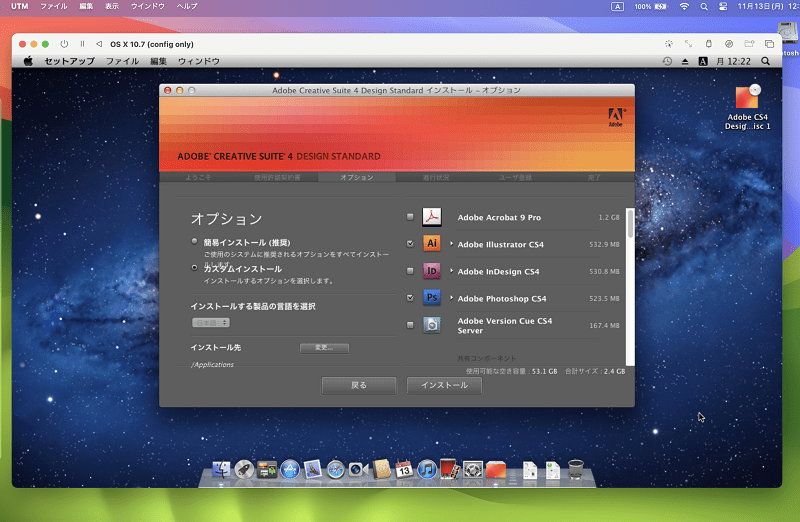The height and width of the screenshot is (522, 800).
Task: Open host UTM 表示 menu
Action: tap(112, 6)
